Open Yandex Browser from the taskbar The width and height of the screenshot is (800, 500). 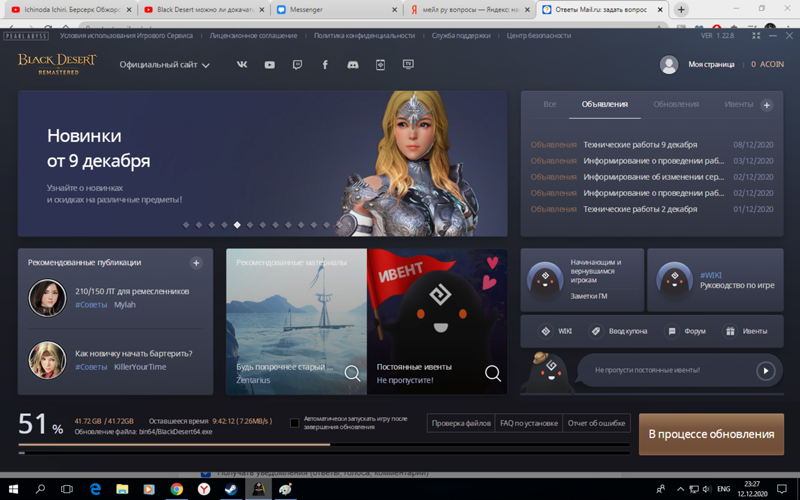click(x=204, y=489)
